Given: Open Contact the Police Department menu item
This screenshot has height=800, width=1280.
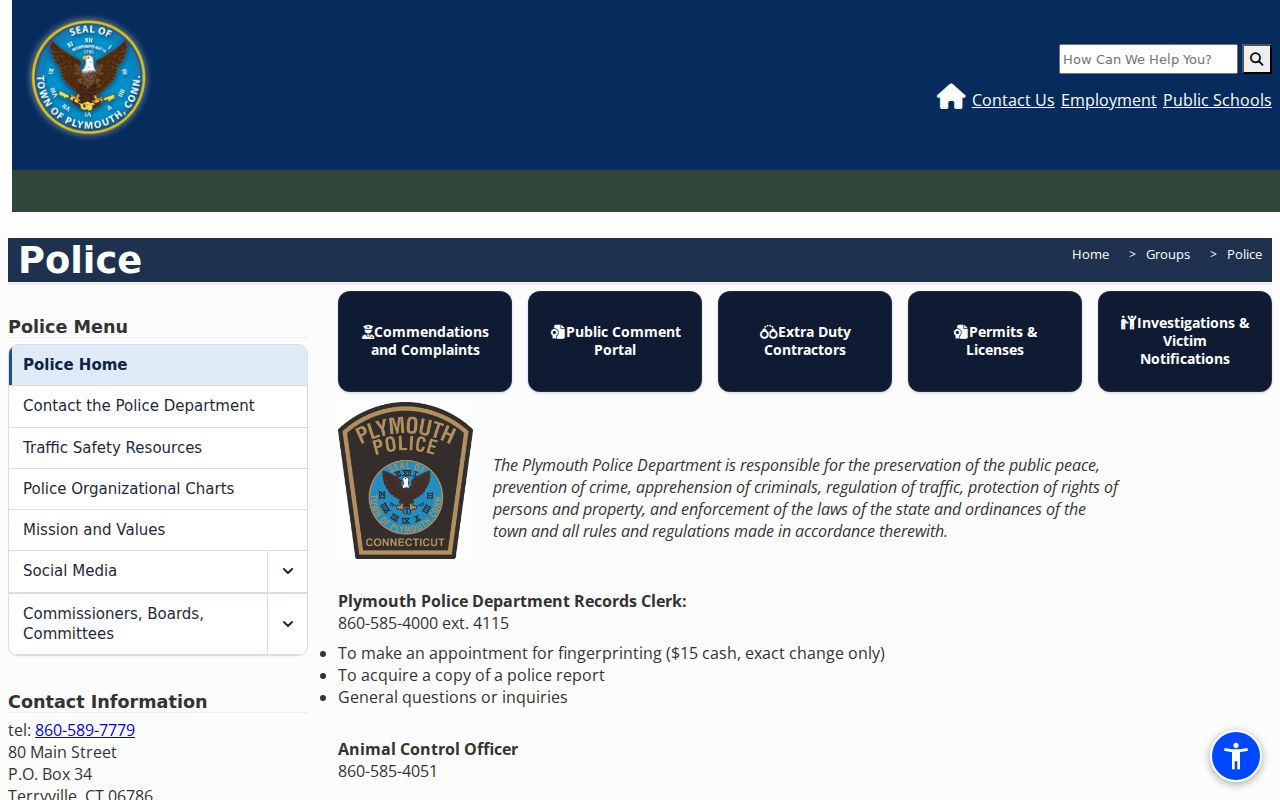Looking at the screenshot, I should tap(158, 406).
